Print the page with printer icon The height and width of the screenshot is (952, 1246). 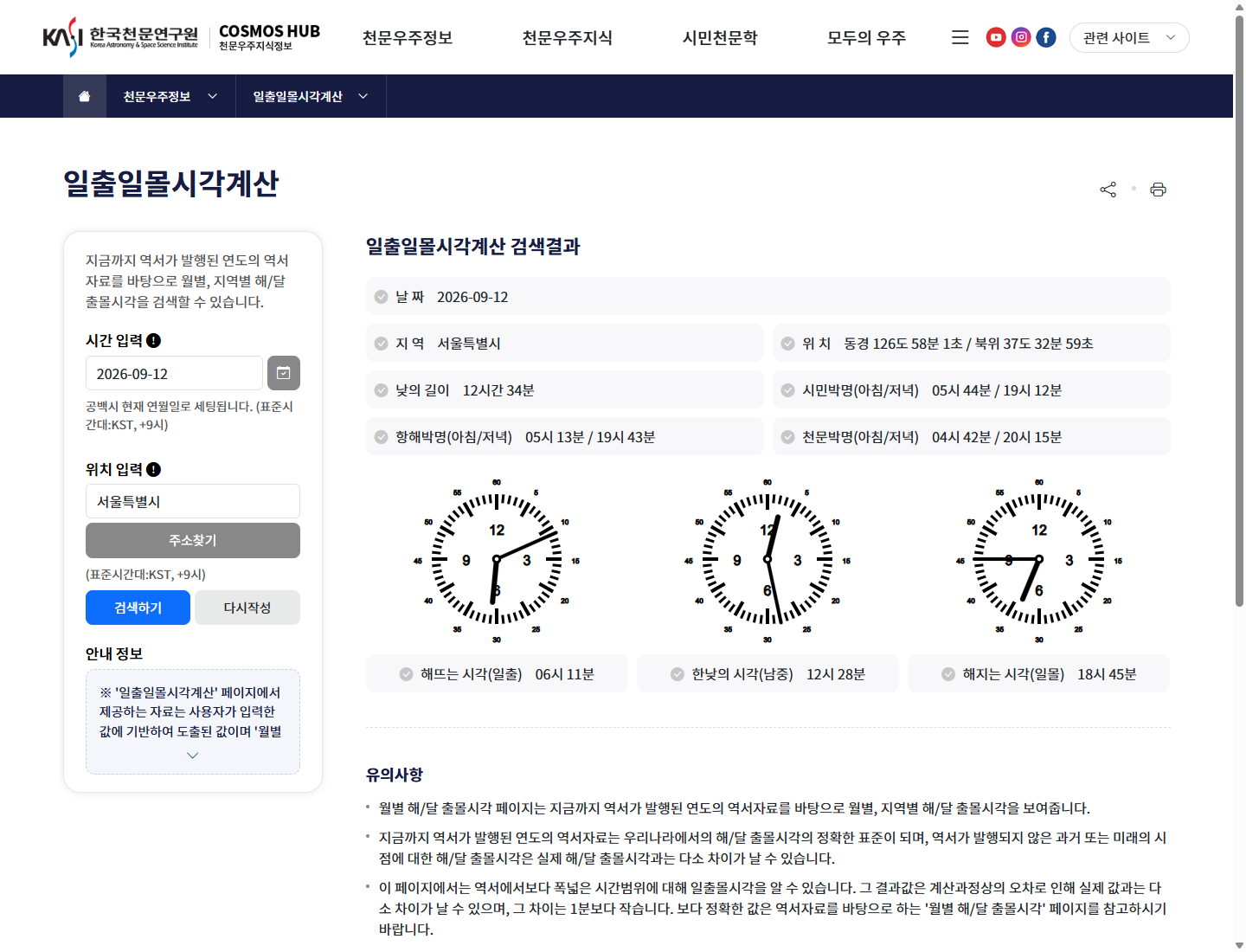1158,190
